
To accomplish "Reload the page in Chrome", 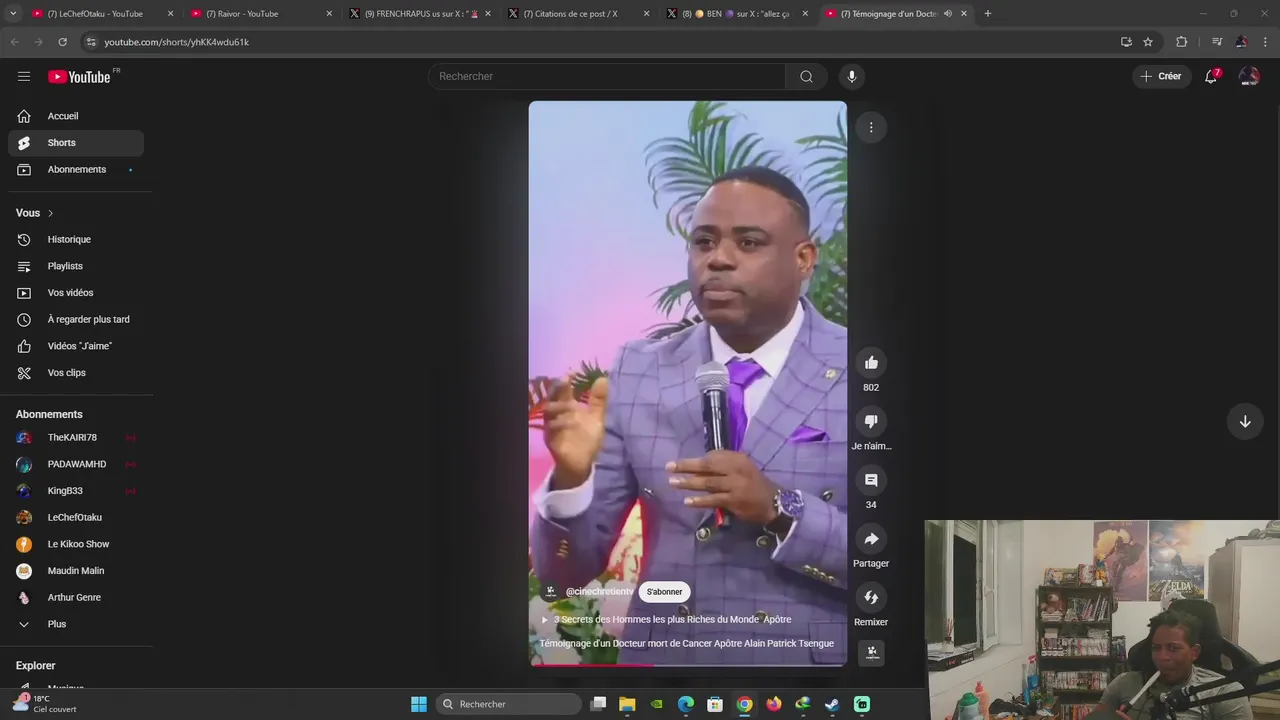I will 62,42.
